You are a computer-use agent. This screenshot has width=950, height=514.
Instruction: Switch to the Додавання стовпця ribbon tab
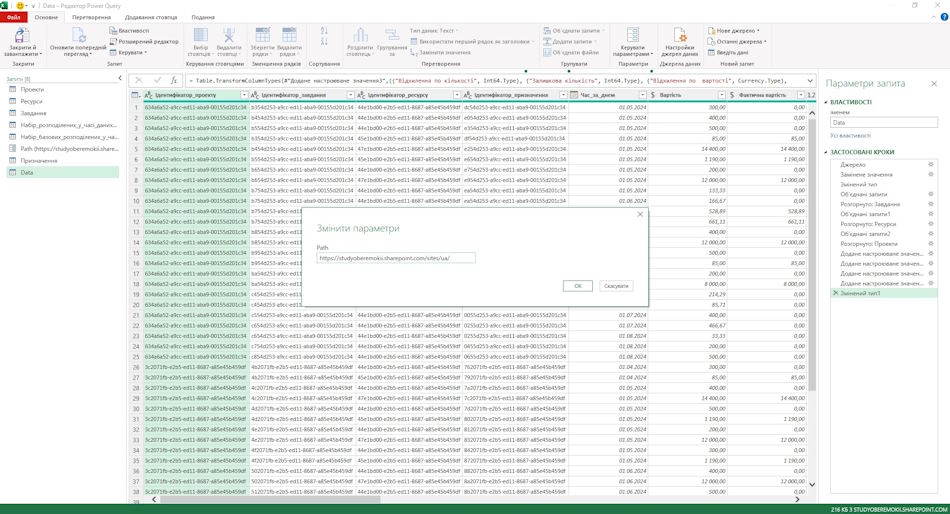click(151, 17)
